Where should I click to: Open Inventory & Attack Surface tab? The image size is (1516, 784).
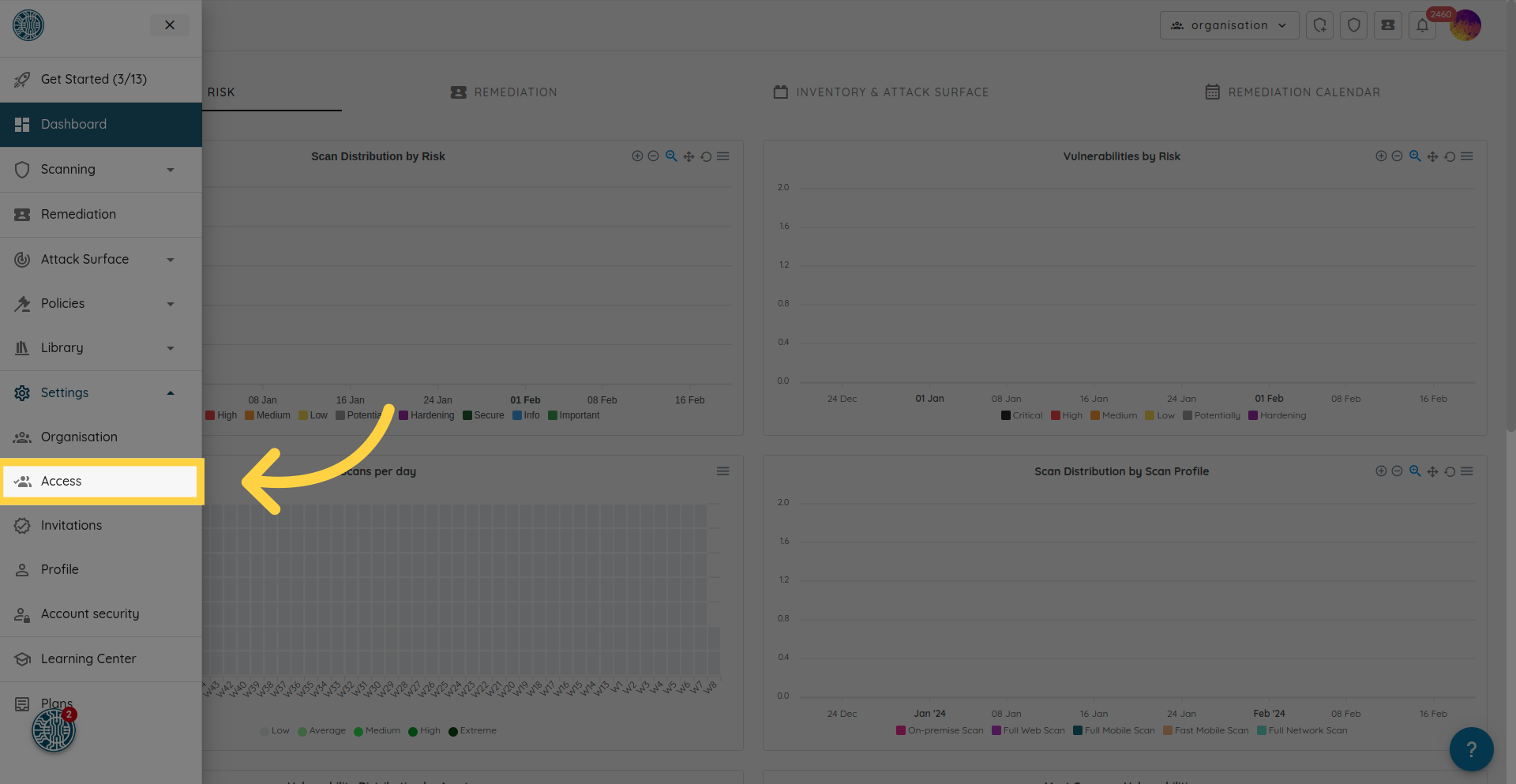tap(880, 92)
